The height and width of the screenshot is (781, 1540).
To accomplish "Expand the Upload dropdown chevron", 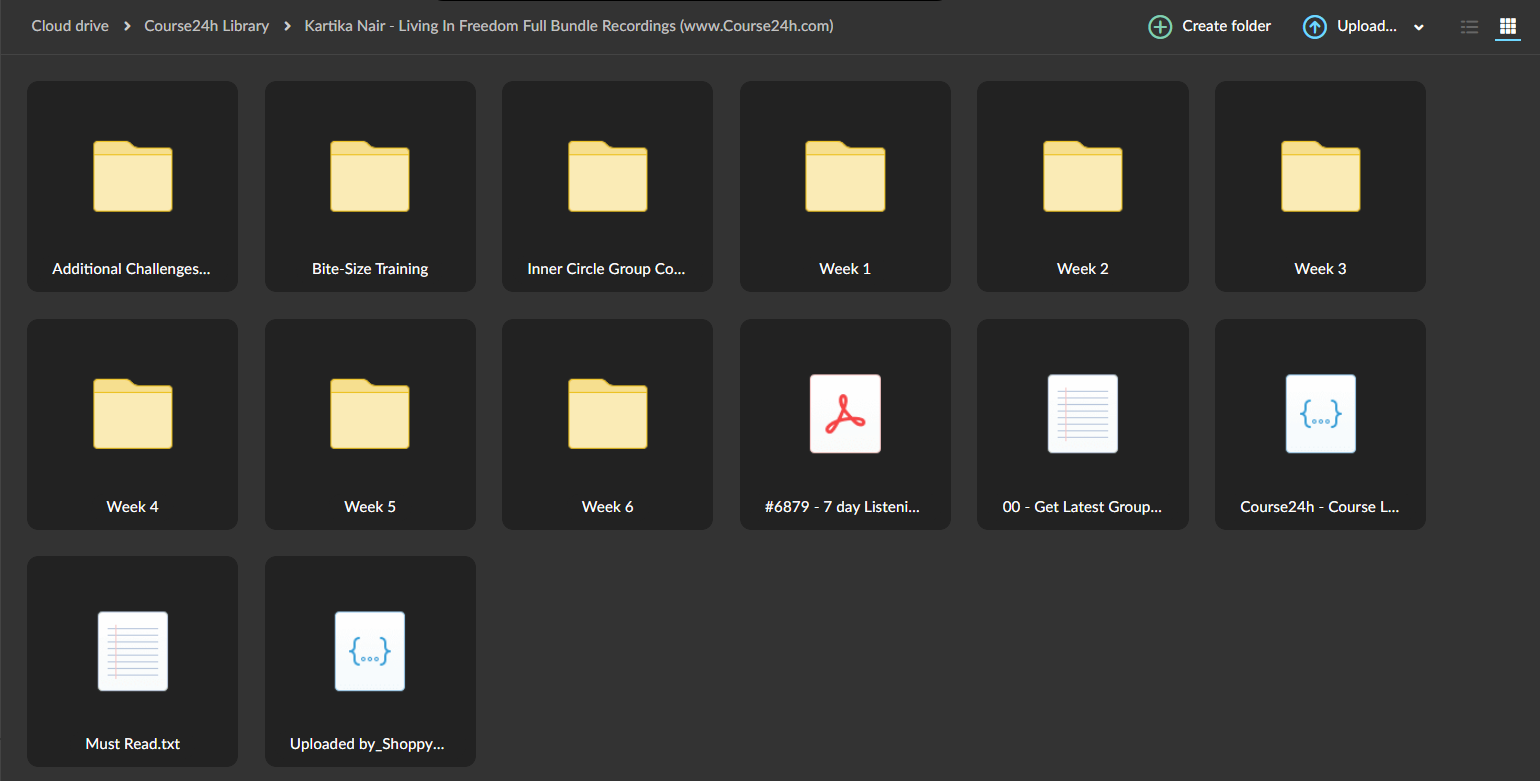I will tap(1418, 28).
